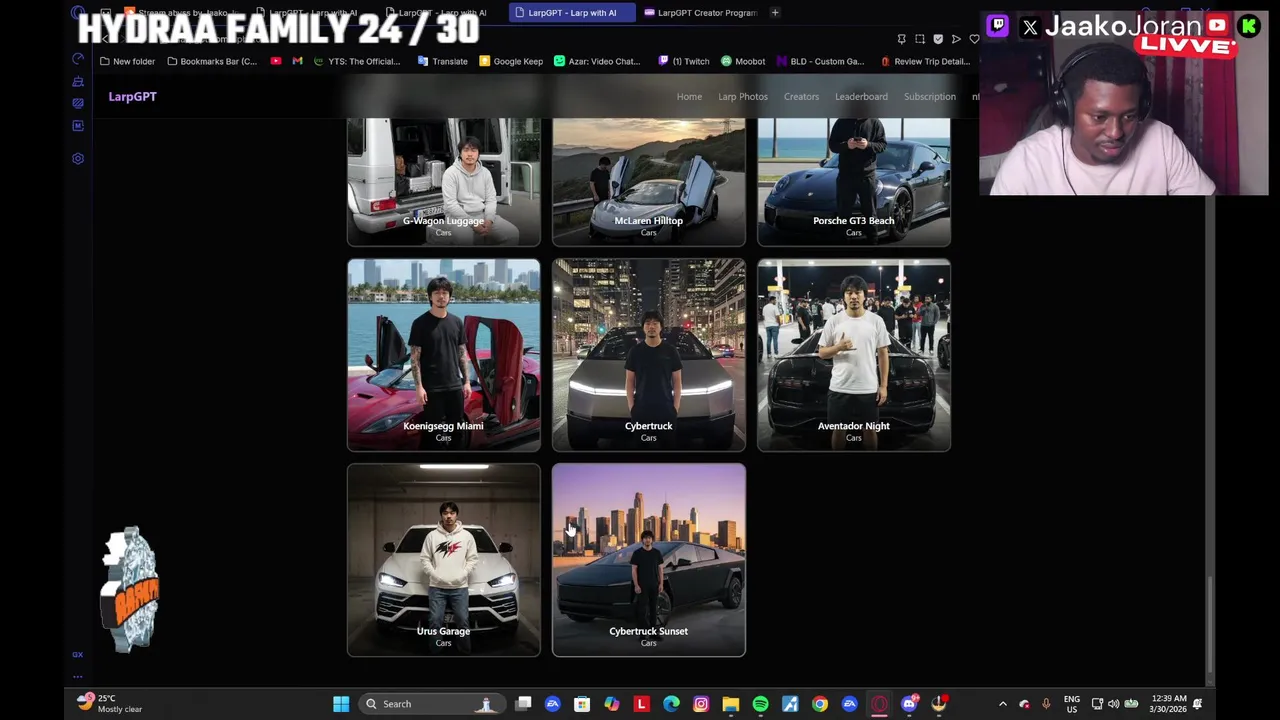1280x720 pixels.
Task: Click the shield icon in address bar
Action: 938,39
